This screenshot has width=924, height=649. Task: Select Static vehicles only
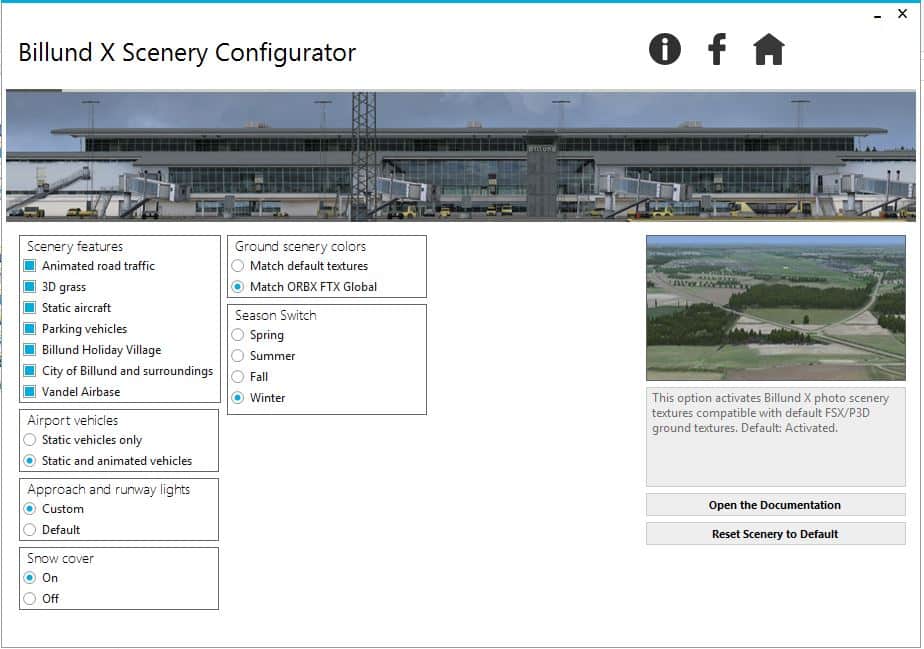click(30, 440)
